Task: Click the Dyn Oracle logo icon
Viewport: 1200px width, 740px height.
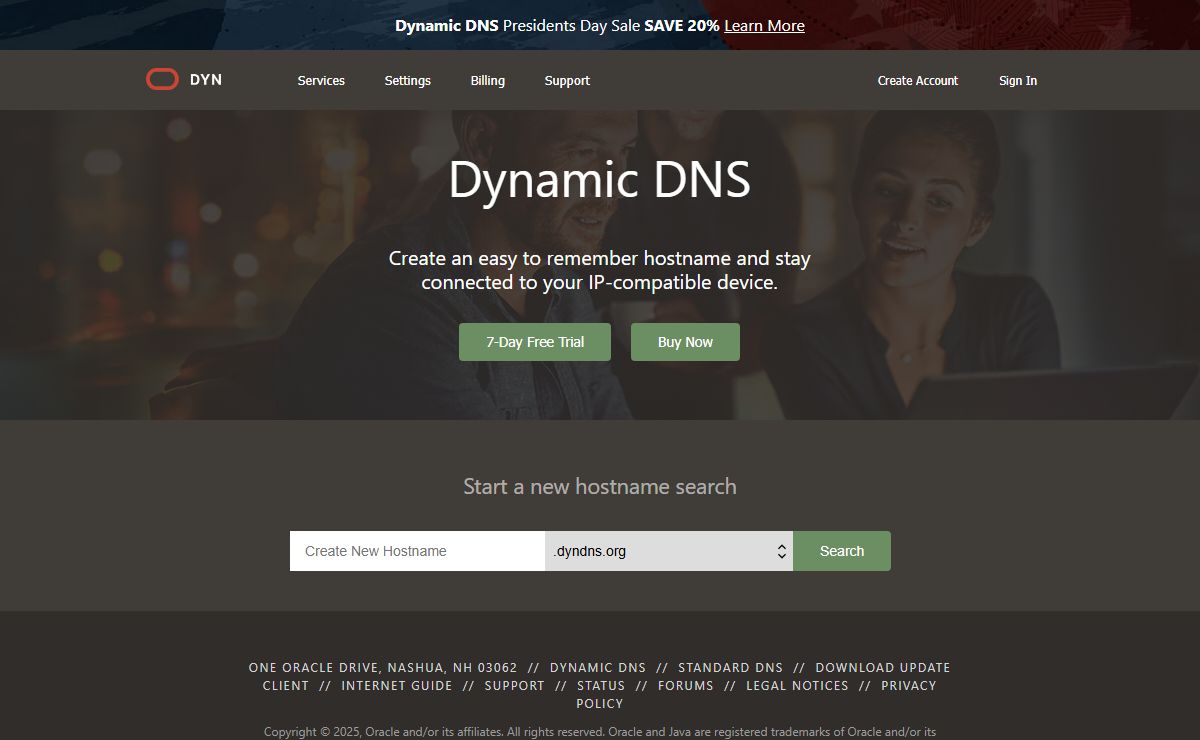Action: click(x=162, y=80)
